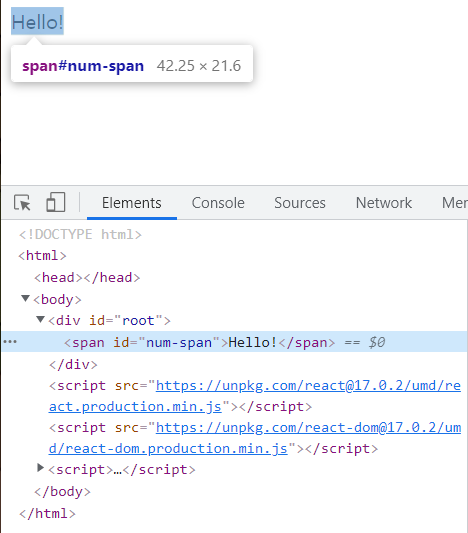Viewport: 468px width, 533px height.
Task: Expand the collapsed inline script node
Action: coord(40,468)
